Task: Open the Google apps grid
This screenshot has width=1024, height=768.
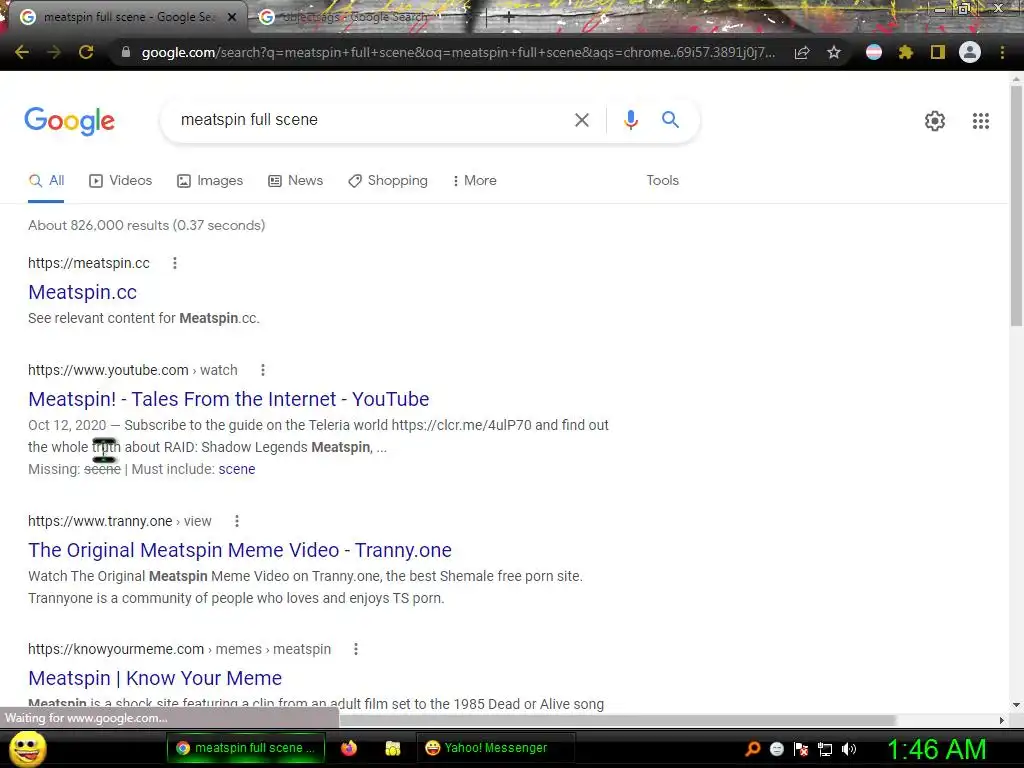Action: [981, 121]
